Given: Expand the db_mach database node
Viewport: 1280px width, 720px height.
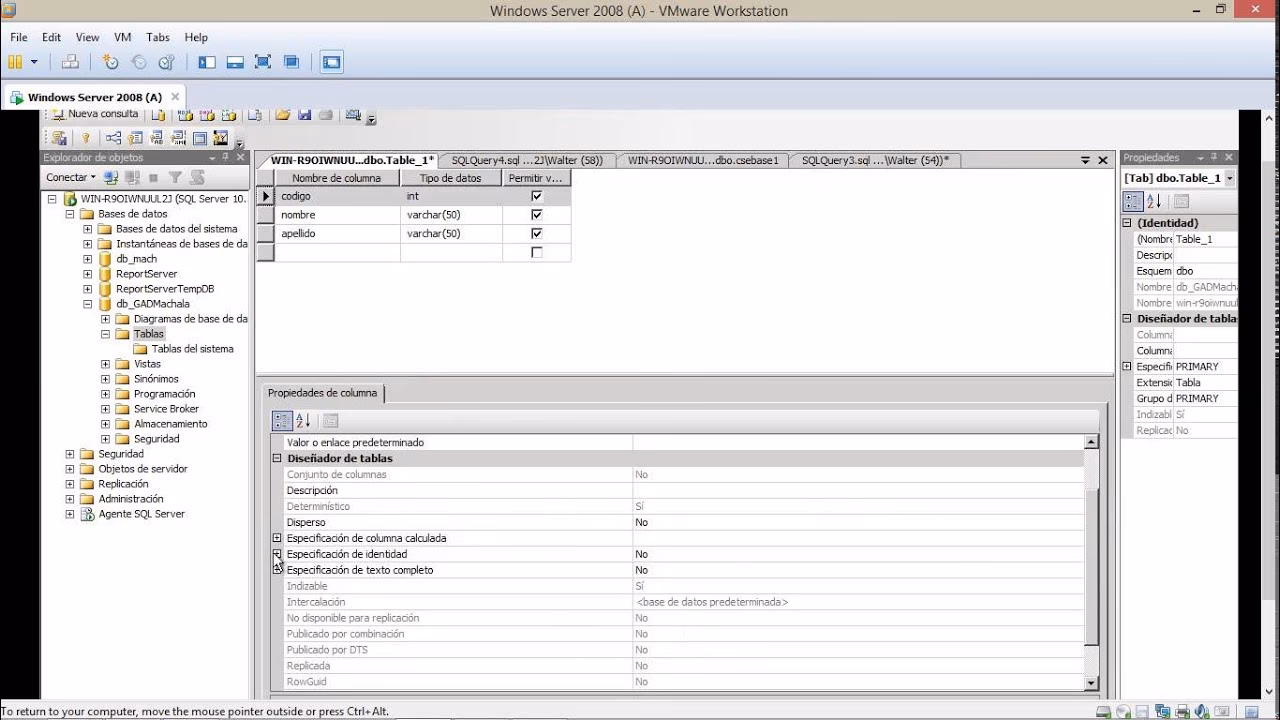Looking at the screenshot, I should tap(88, 259).
